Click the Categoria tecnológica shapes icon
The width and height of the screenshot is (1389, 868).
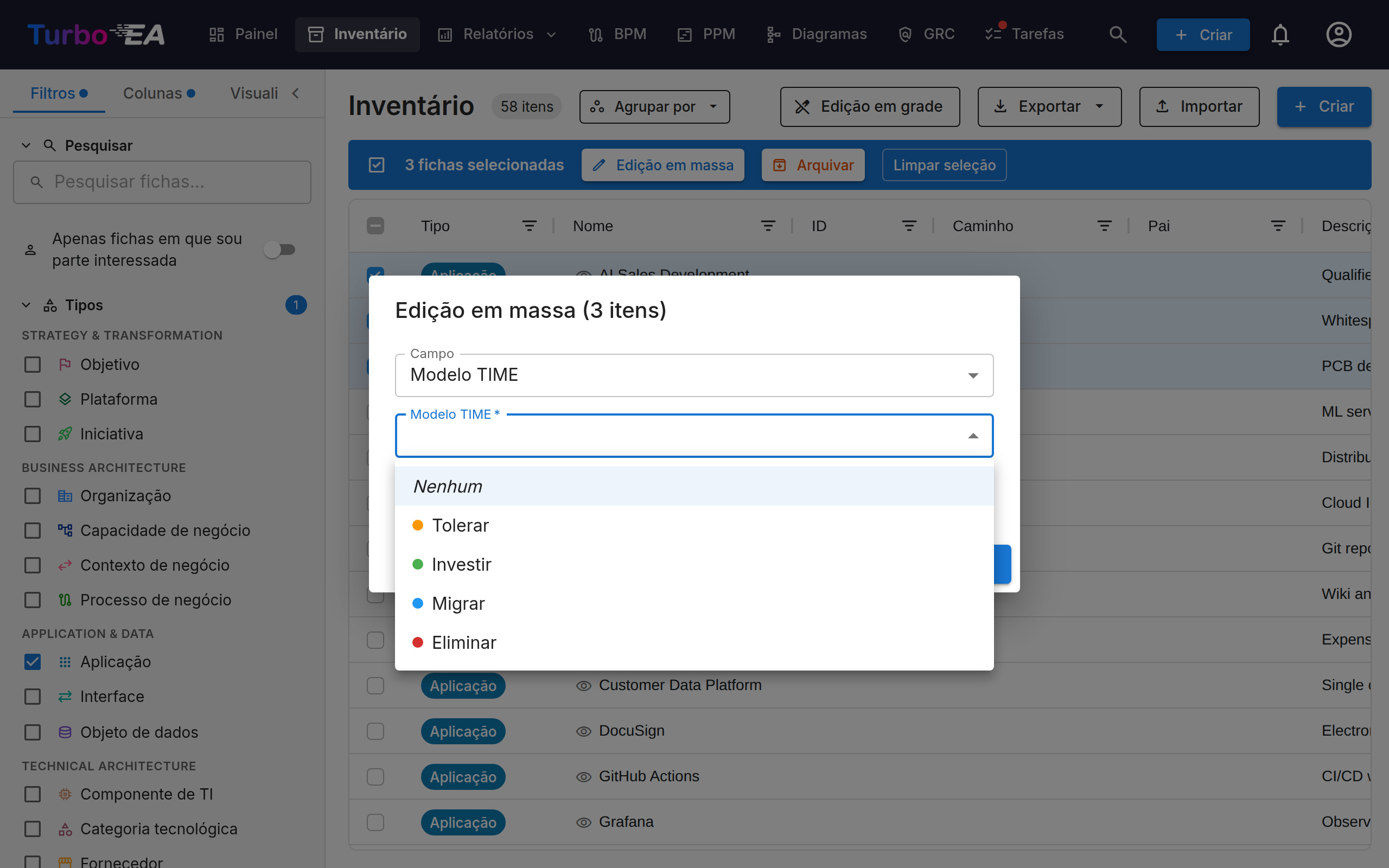point(65,829)
